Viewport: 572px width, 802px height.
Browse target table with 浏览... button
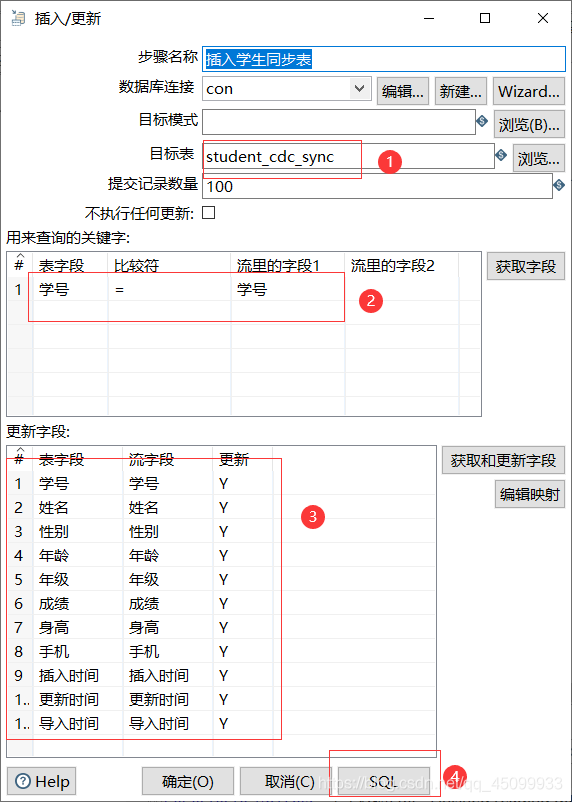pyautogui.click(x=539, y=158)
